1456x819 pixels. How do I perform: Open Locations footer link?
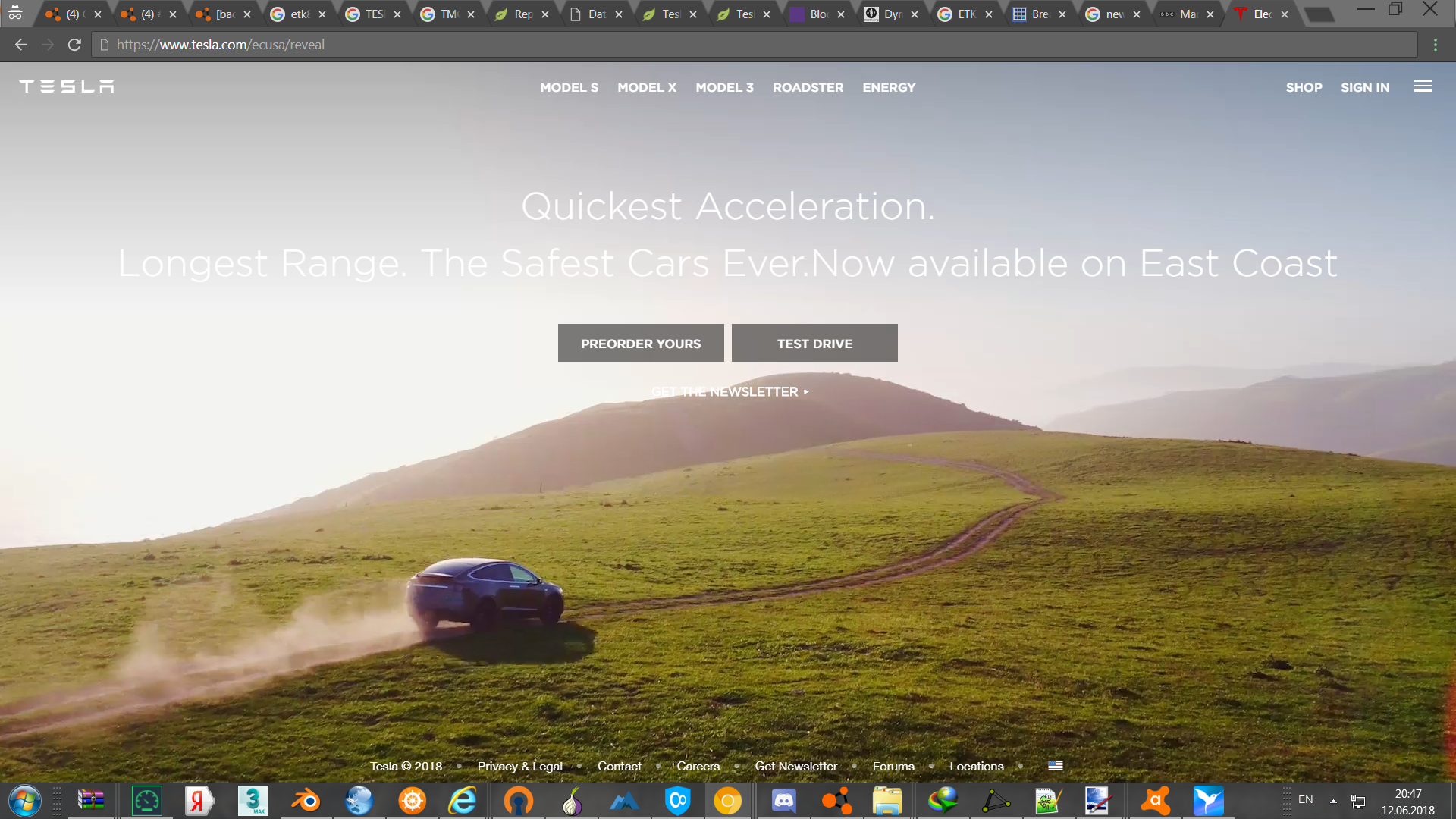click(x=977, y=766)
